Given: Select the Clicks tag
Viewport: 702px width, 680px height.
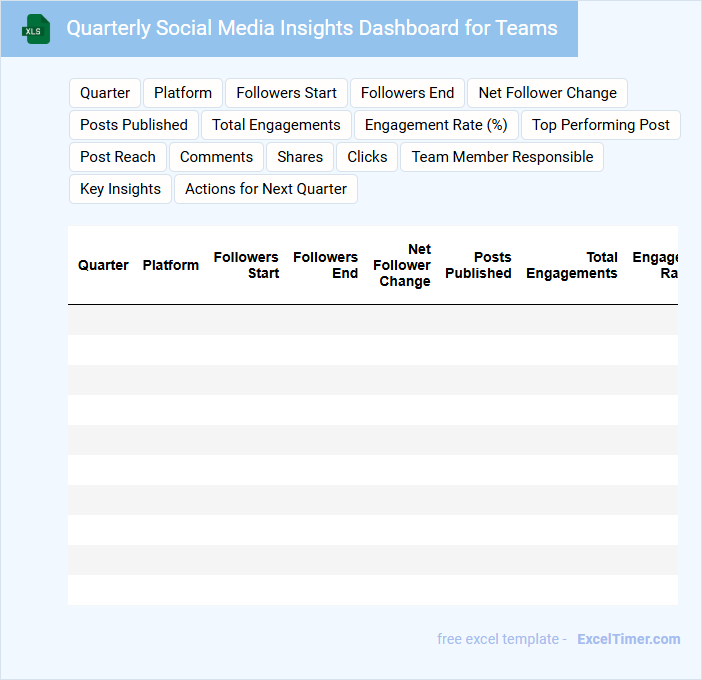Looking at the screenshot, I should tap(367, 157).
